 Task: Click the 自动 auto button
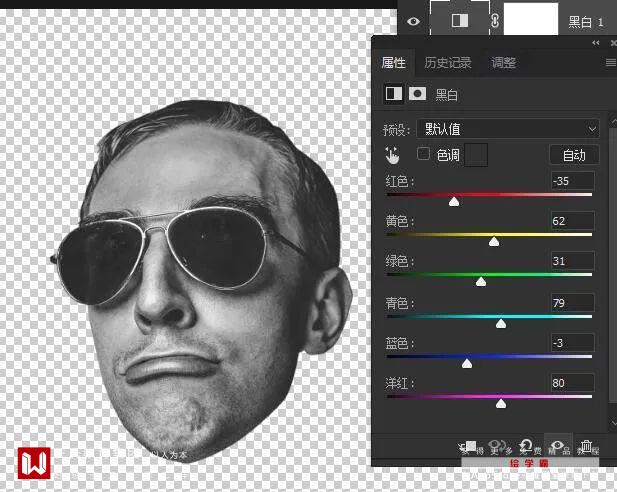574,155
